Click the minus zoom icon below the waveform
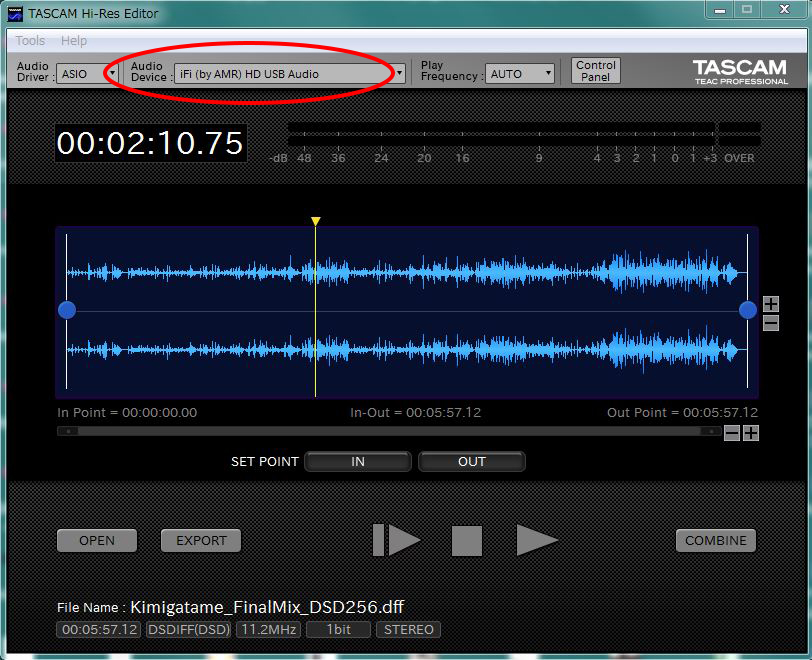The height and width of the screenshot is (660, 812). (732, 432)
